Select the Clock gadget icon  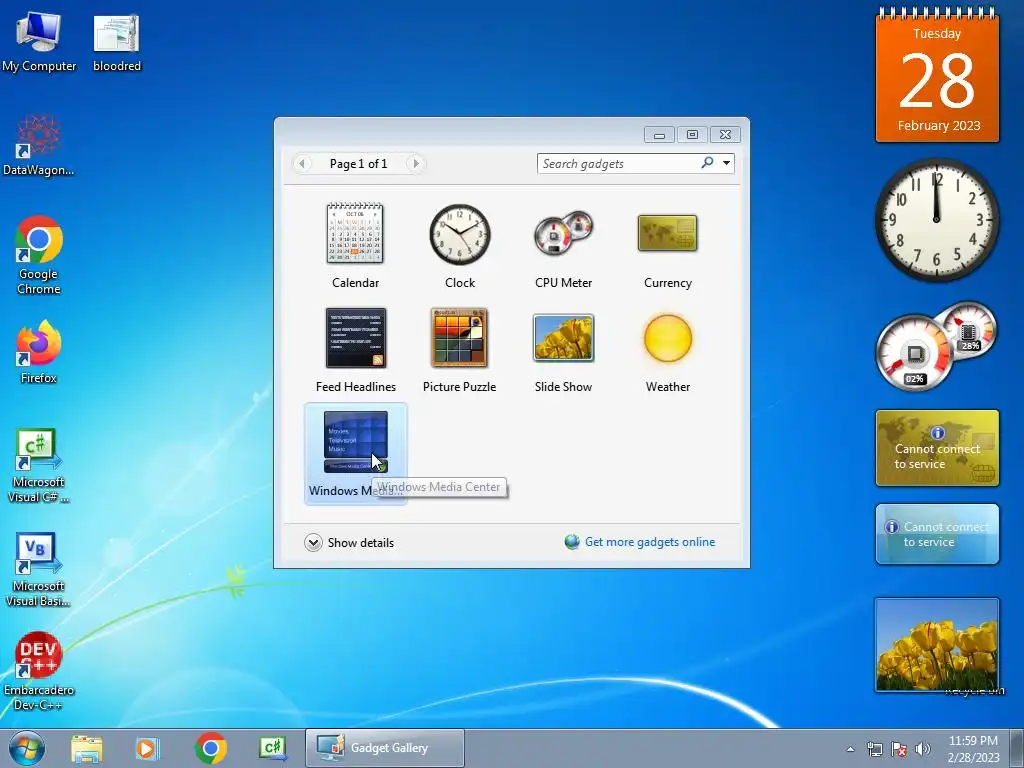(460, 234)
